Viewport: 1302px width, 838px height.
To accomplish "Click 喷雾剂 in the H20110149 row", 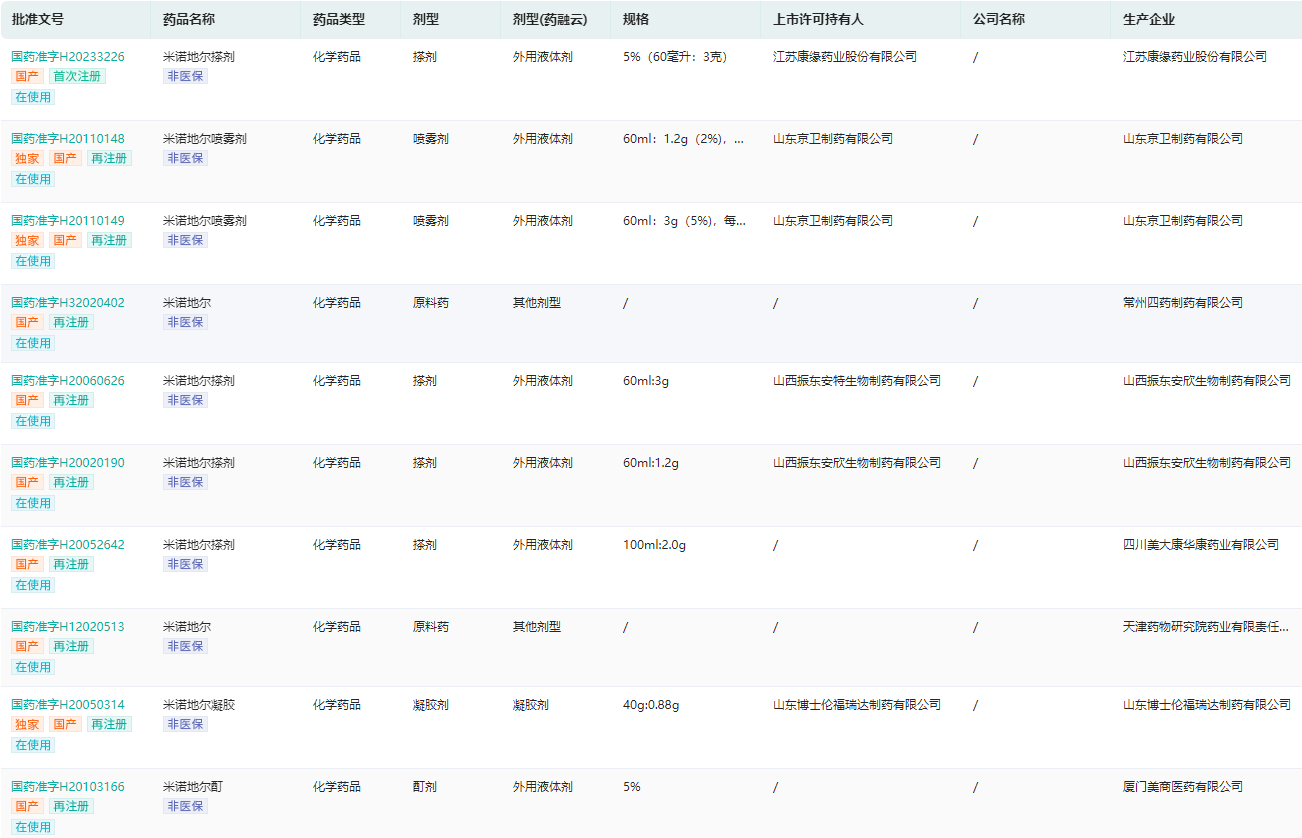I will (431, 221).
